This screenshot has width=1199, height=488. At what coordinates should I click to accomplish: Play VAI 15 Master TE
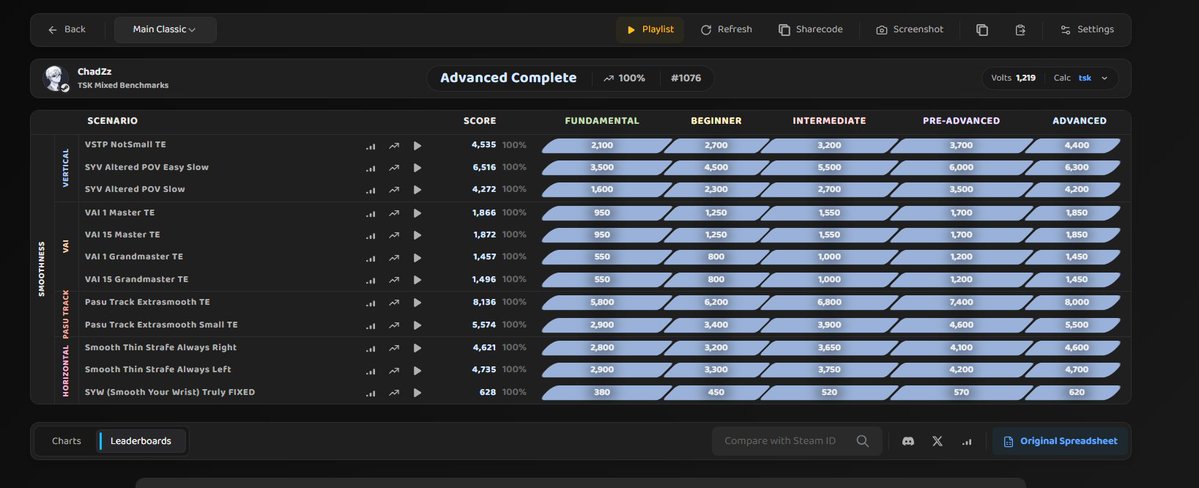418,235
